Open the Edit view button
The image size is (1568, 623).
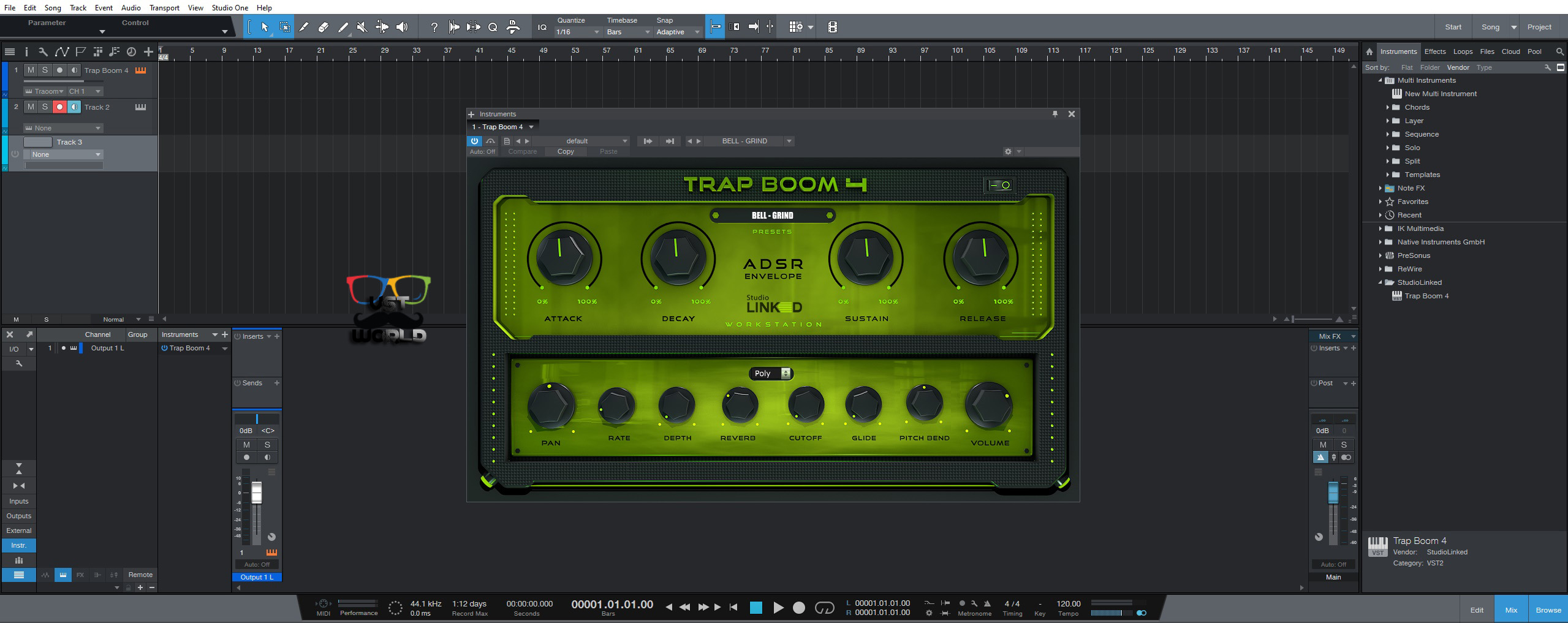(x=1477, y=610)
